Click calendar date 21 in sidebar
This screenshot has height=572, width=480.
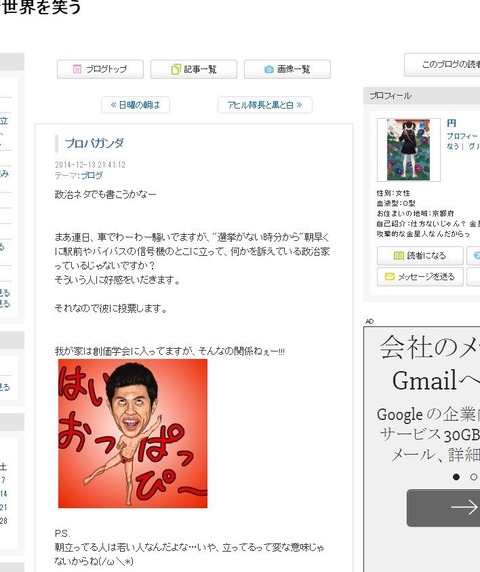click(4, 507)
